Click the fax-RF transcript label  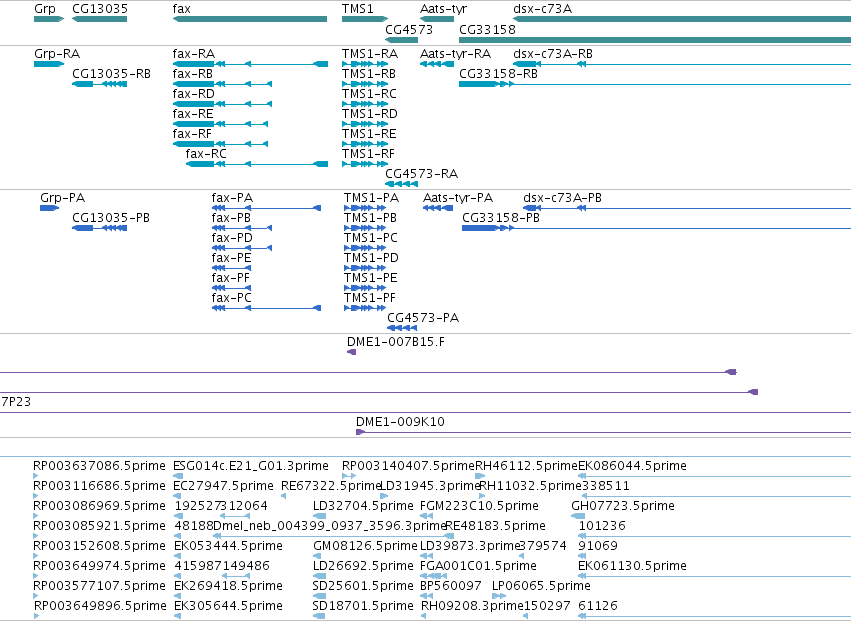pos(192,134)
